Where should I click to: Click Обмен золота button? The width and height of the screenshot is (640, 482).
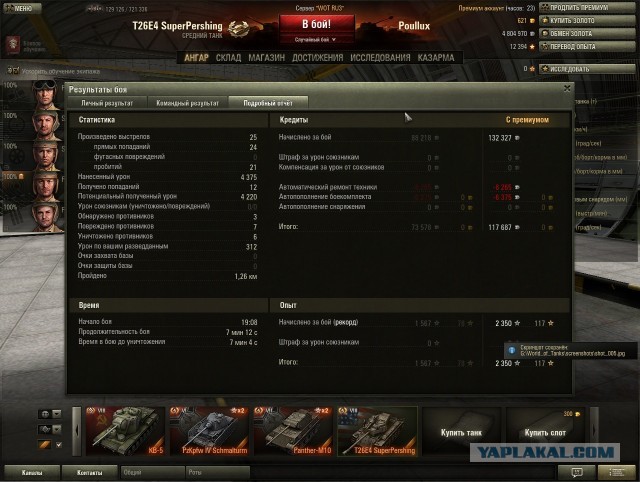(587, 33)
